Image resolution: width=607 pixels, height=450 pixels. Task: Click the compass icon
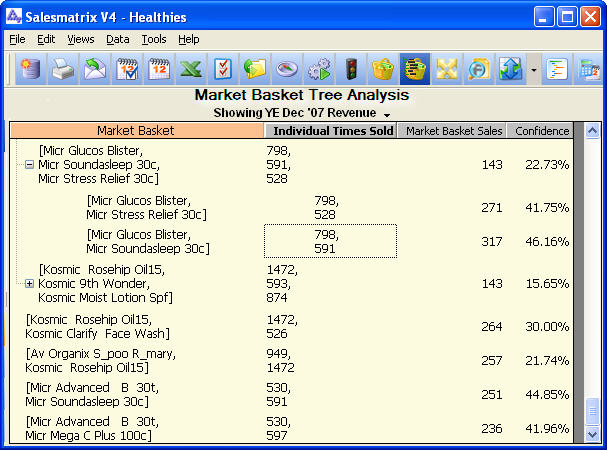coord(287,69)
